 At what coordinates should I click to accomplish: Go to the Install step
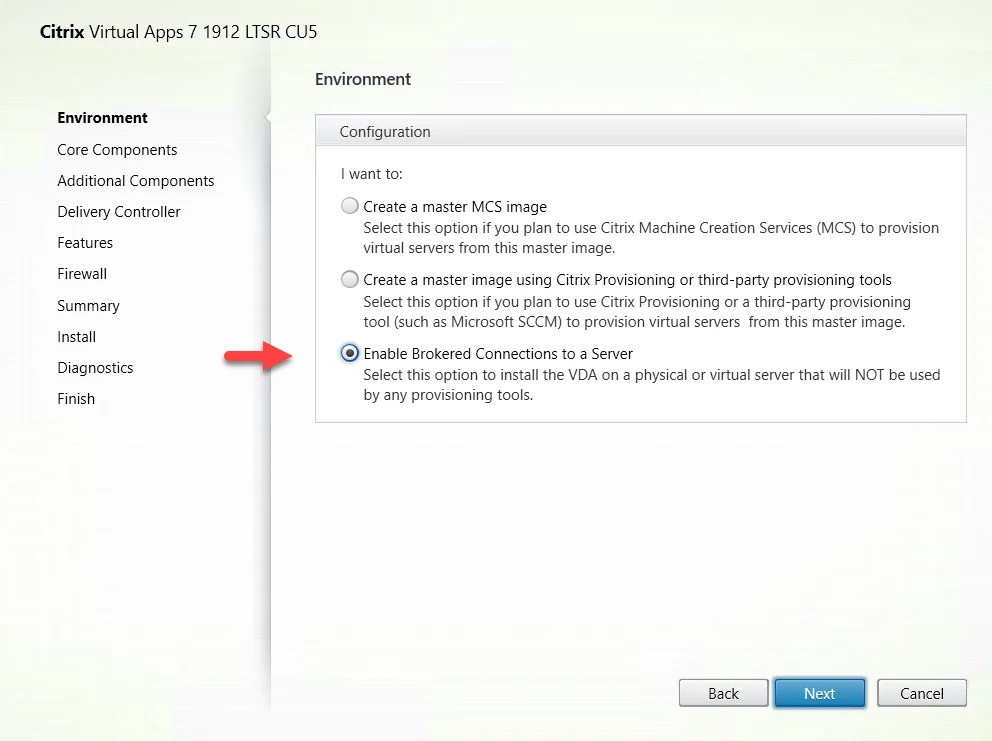(77, 337)
